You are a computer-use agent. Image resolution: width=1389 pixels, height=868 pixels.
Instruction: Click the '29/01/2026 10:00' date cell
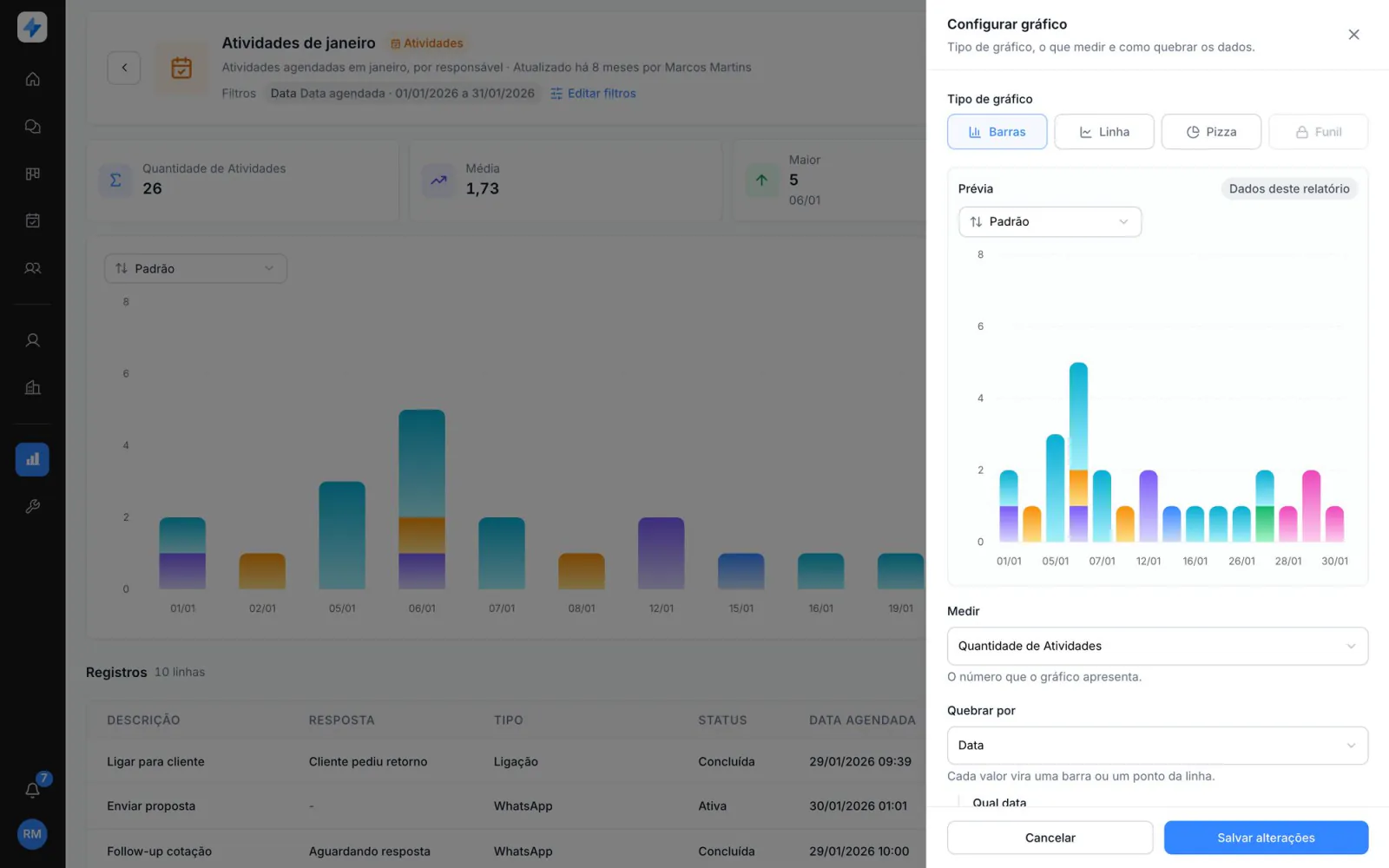coord(859,852)
